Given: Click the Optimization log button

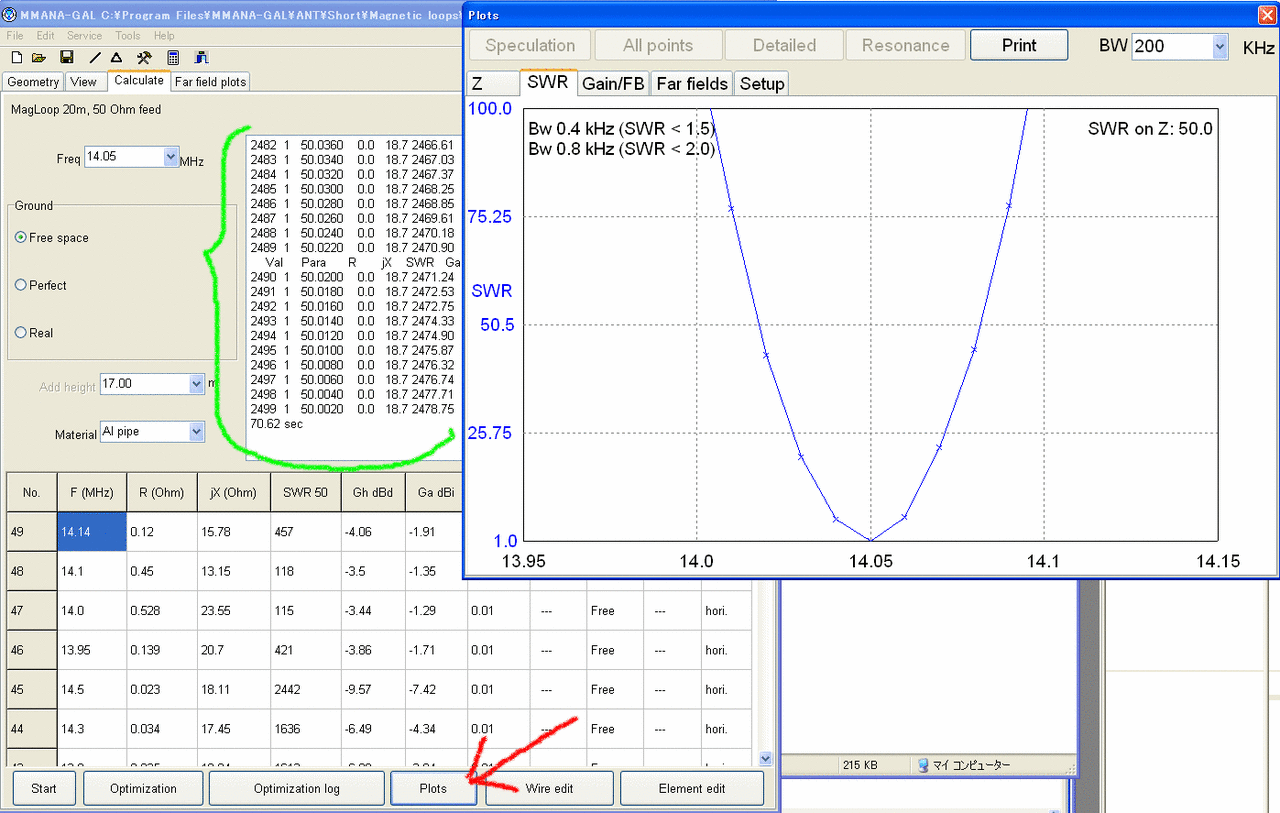Looking at the screenshot, I should tap(296, 789).
